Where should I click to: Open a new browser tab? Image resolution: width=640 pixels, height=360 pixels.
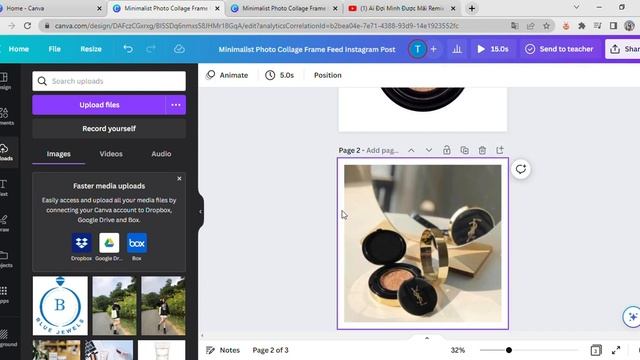471,8
